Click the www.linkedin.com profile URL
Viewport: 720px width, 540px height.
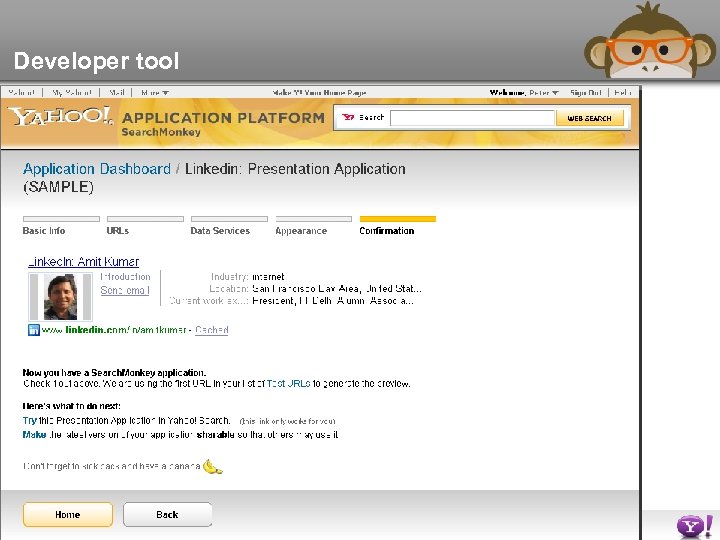[114, 330]
